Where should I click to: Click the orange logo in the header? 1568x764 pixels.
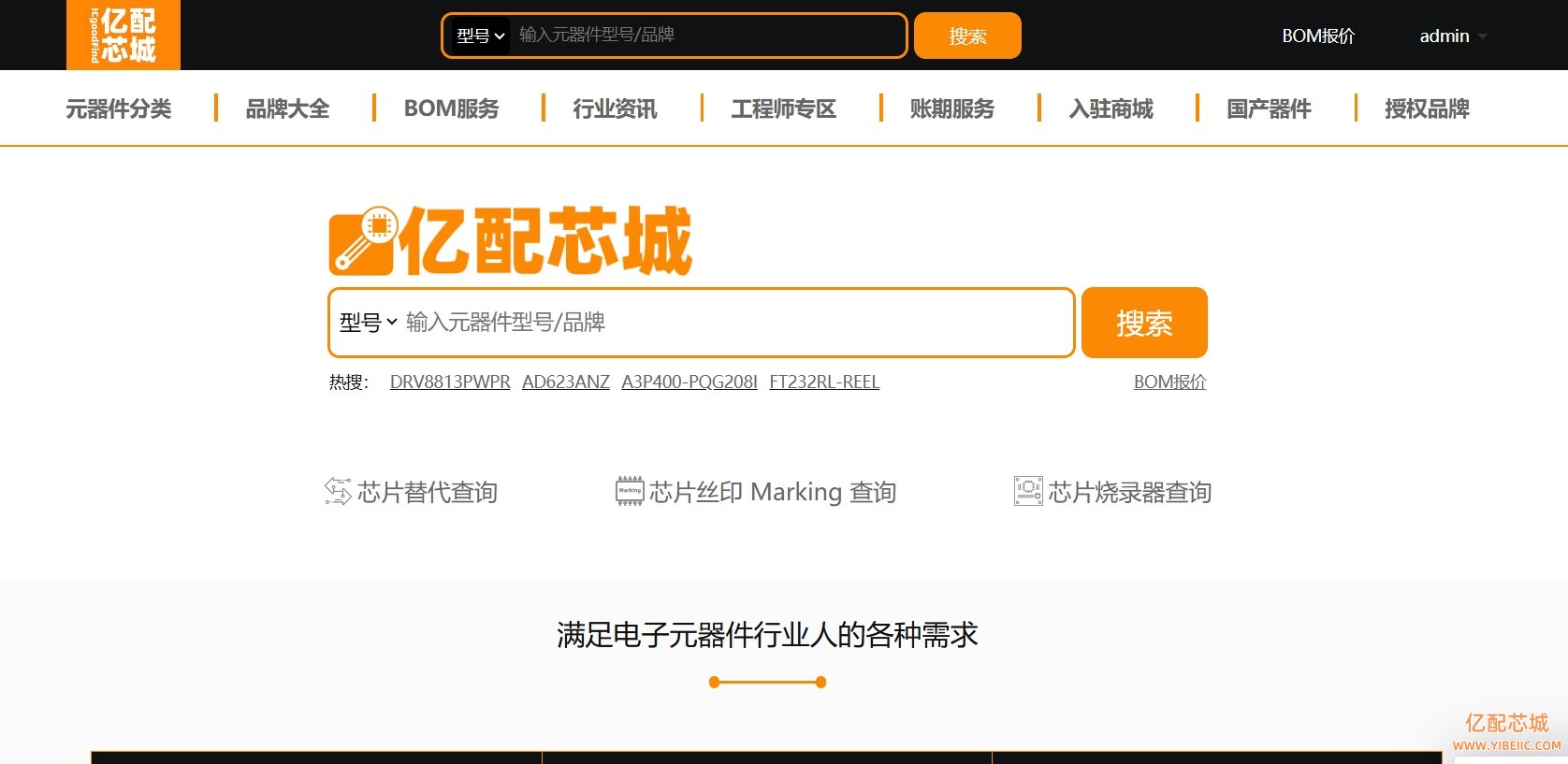(123, 36)
